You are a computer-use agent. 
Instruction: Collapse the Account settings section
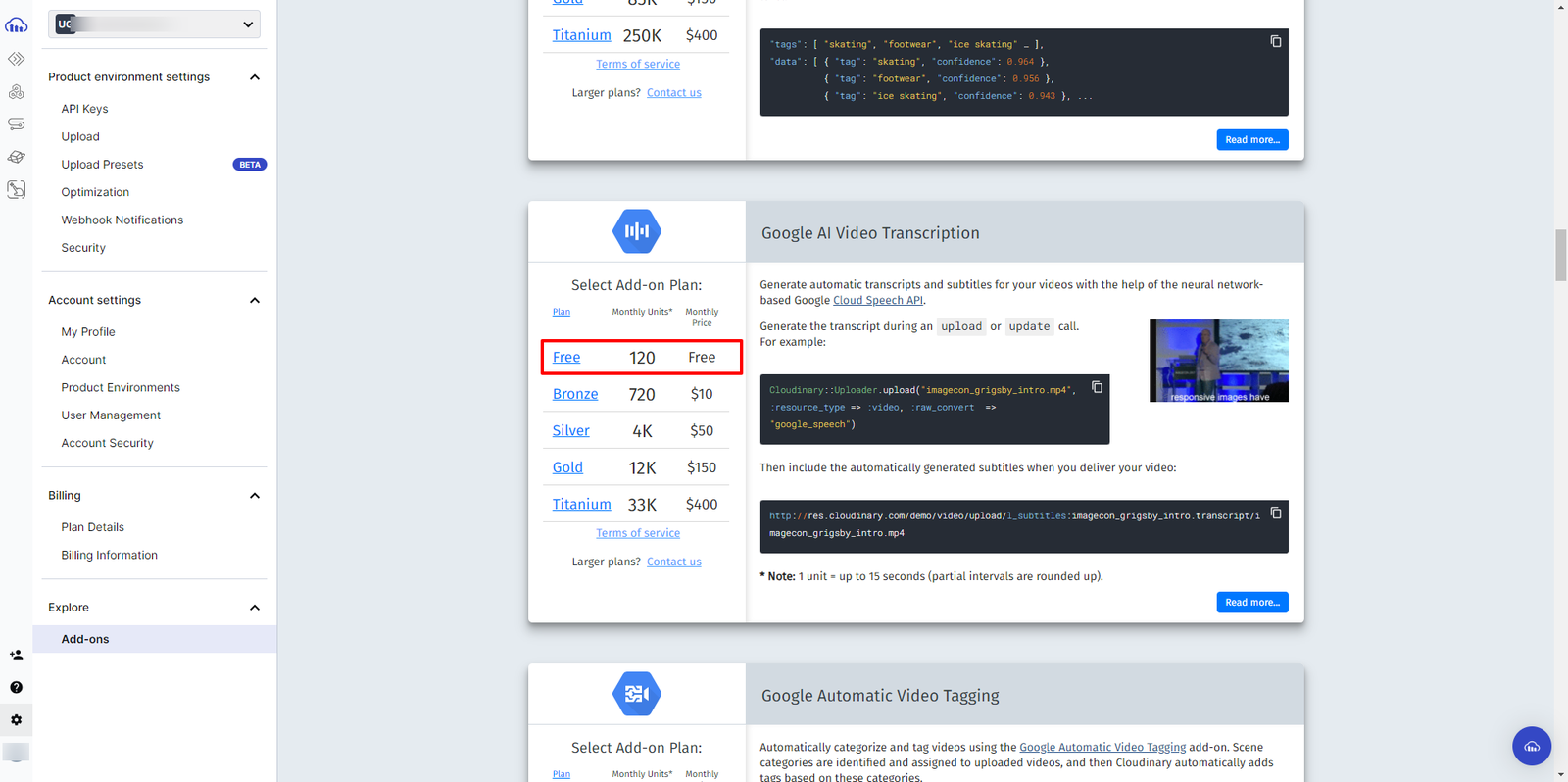click(255, 301)
